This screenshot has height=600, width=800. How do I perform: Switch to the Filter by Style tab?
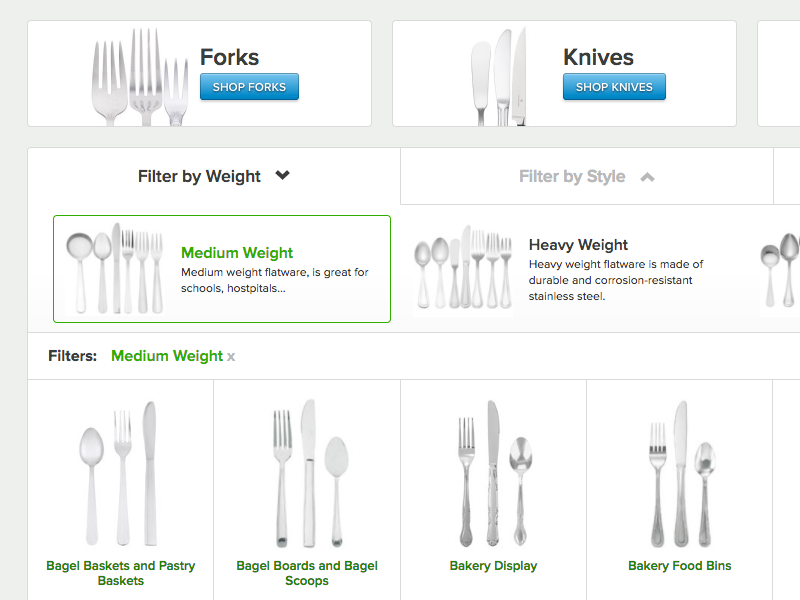click(x=572, y=177)
